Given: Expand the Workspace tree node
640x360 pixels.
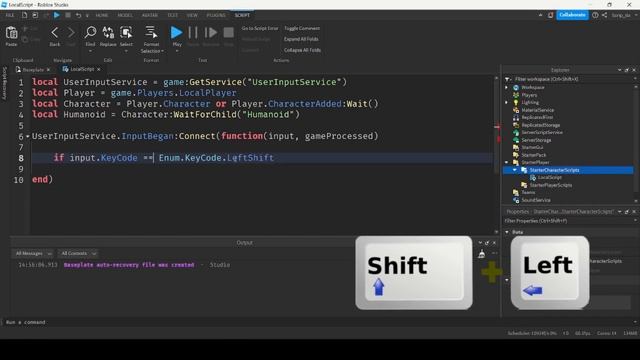Looking at the screenshot, I should coord(507,87).
